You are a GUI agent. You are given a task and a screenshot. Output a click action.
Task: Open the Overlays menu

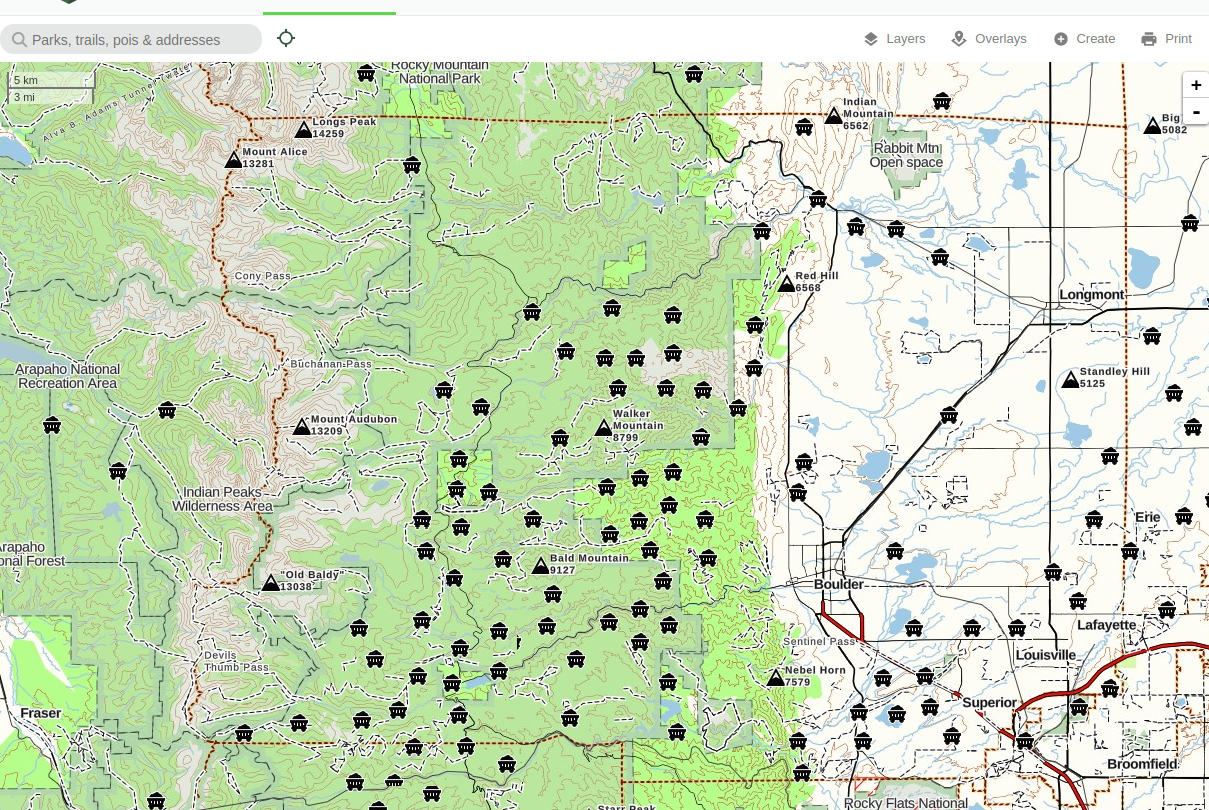(988, 39)
